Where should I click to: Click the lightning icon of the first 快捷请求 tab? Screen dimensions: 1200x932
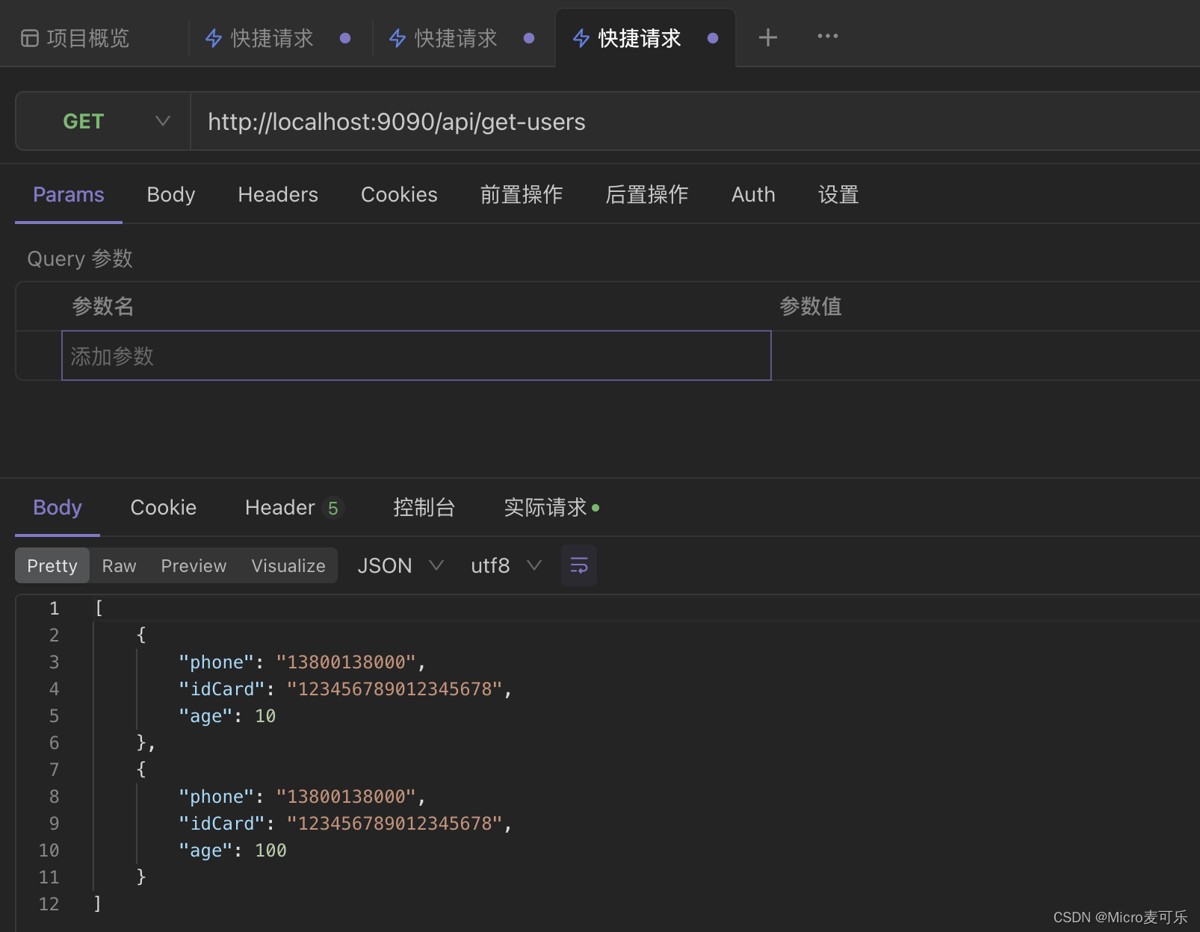[x=213, y=38]
